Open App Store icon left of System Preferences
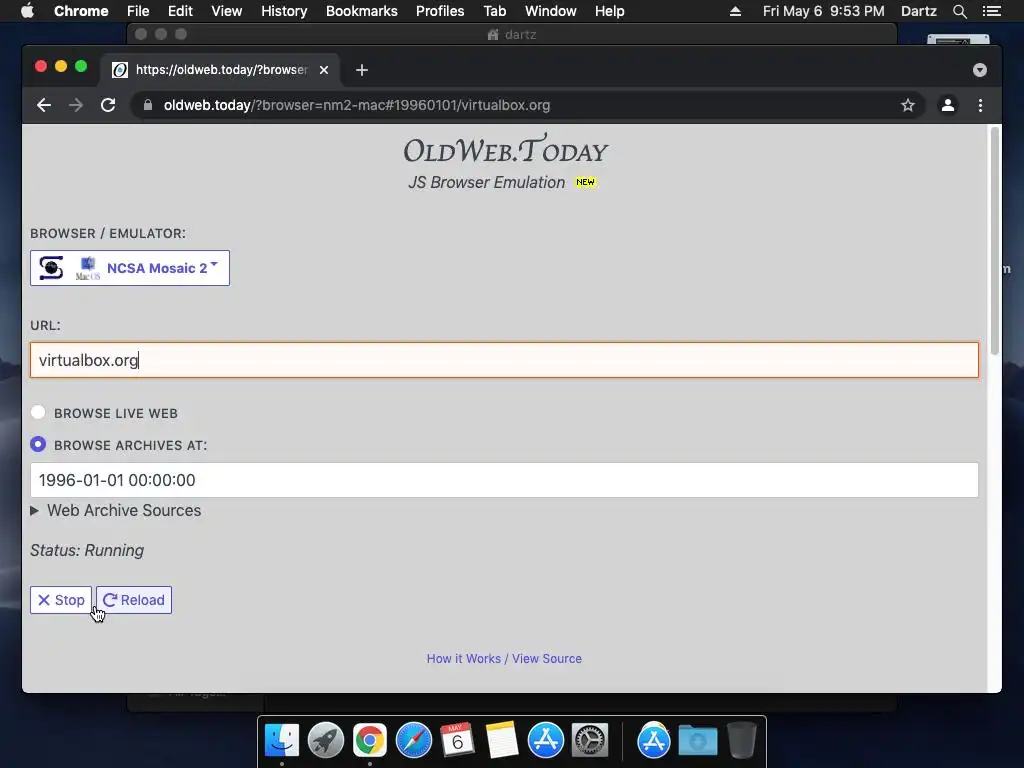 545,741
